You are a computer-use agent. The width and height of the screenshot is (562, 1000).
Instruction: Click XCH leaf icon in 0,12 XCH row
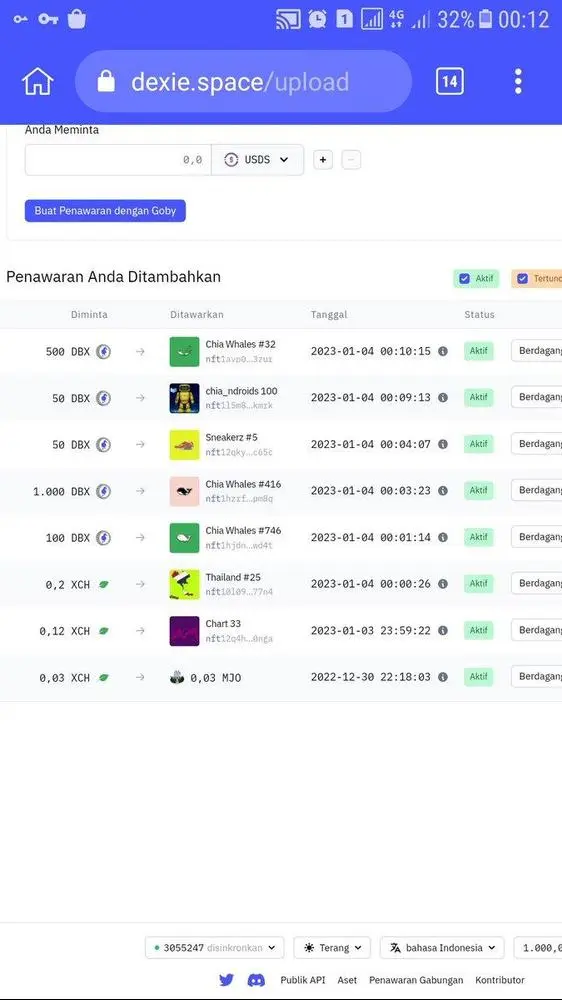click(x=103, y=631)
